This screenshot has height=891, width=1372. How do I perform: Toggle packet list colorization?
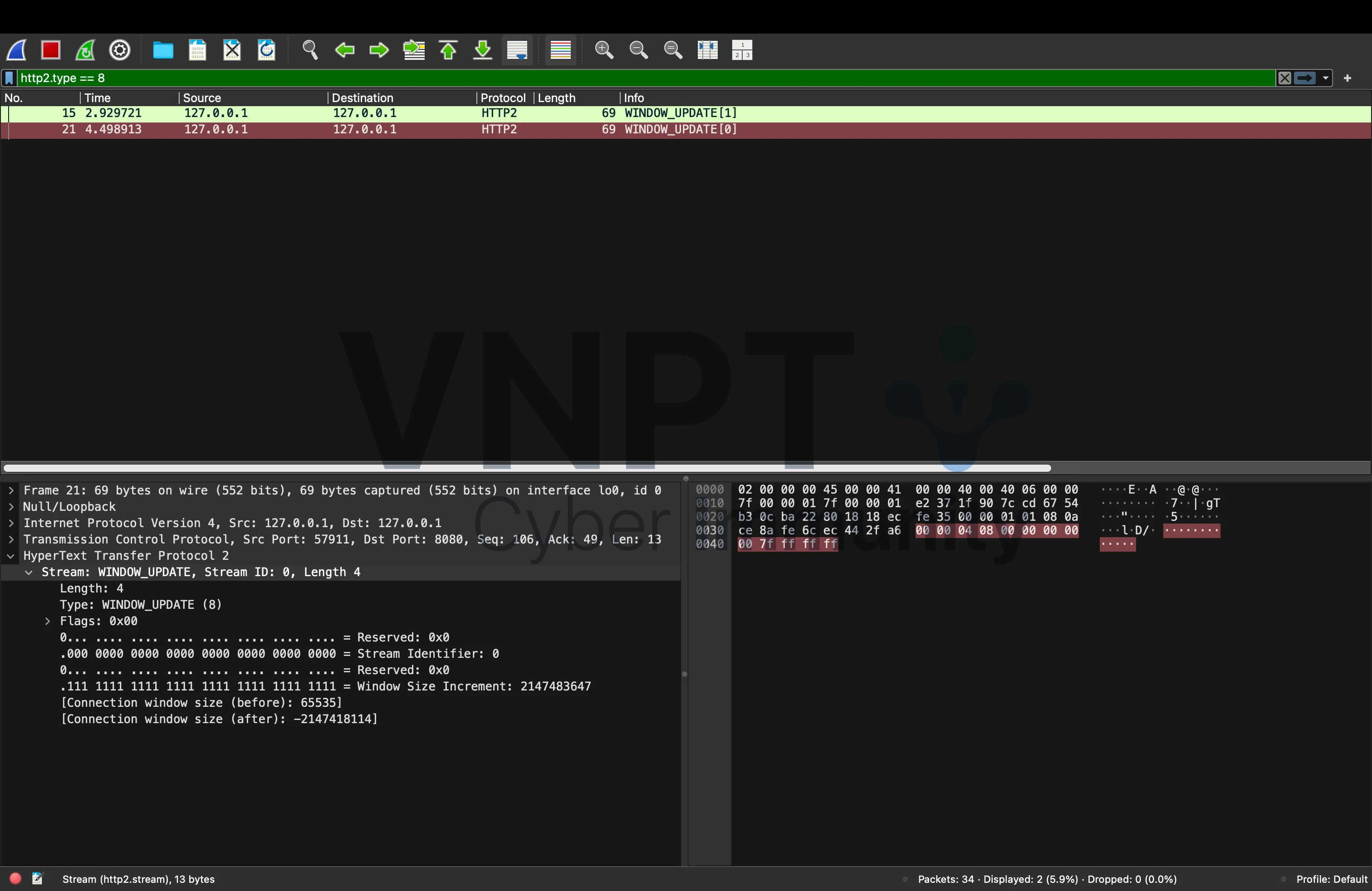click(x=560, y=50)
